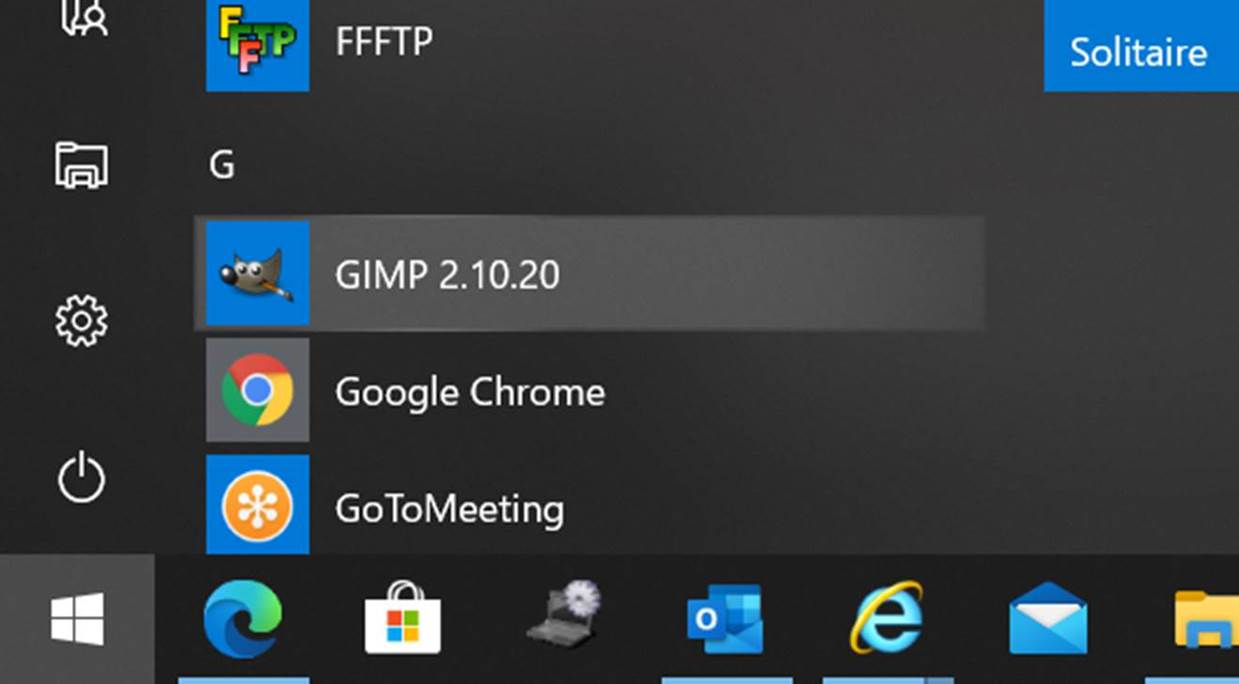Open Microsoft Edge from the taskbar

[242, 620]
